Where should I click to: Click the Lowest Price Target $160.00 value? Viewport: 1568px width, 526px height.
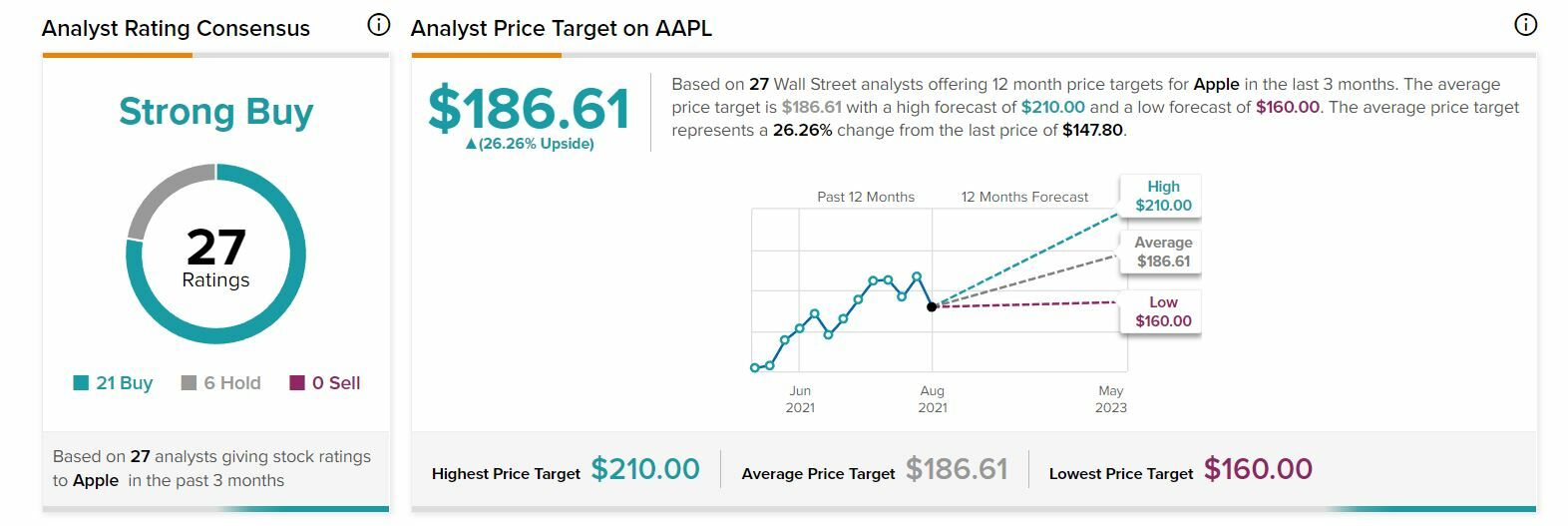1258,469
